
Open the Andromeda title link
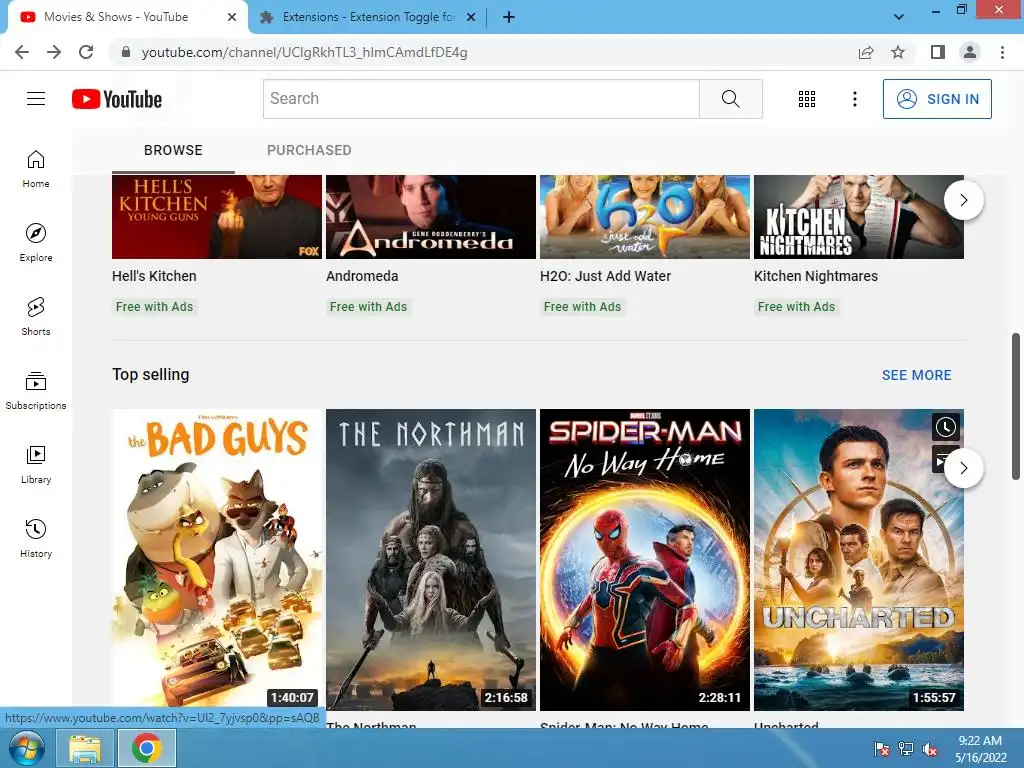(362, 276)
